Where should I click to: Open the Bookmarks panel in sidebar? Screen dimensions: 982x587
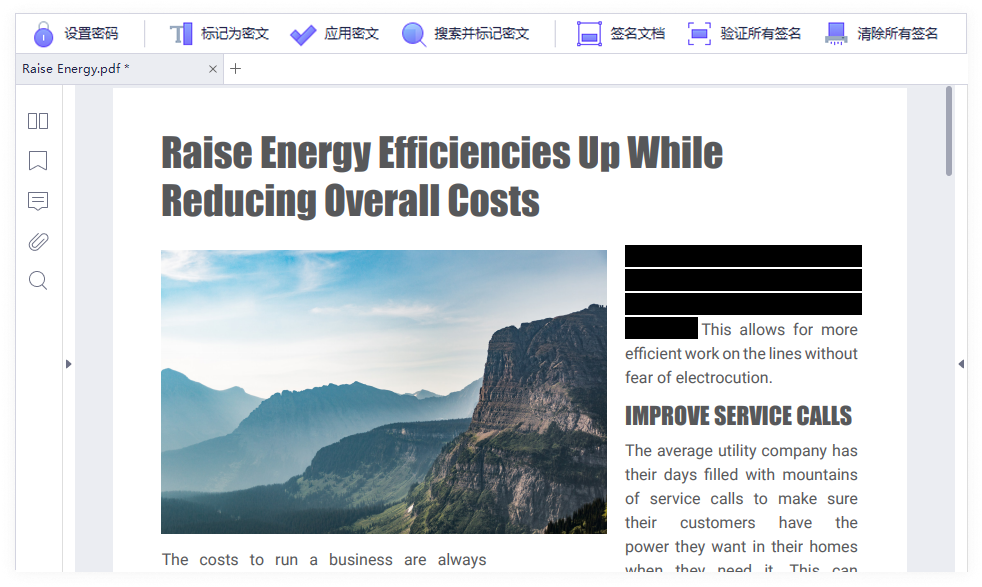pyautogui.click(x=38, y=161)
